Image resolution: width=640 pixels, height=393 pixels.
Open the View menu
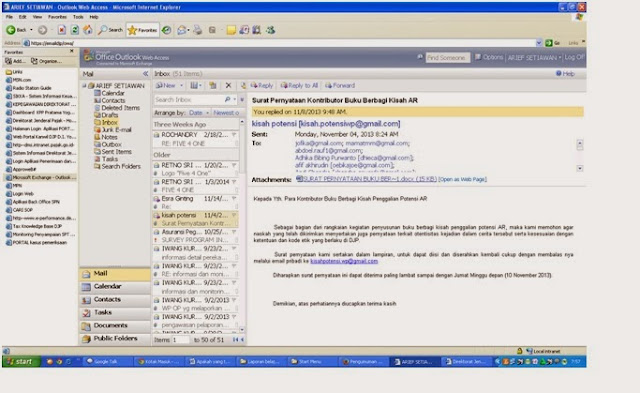point(37,17)
